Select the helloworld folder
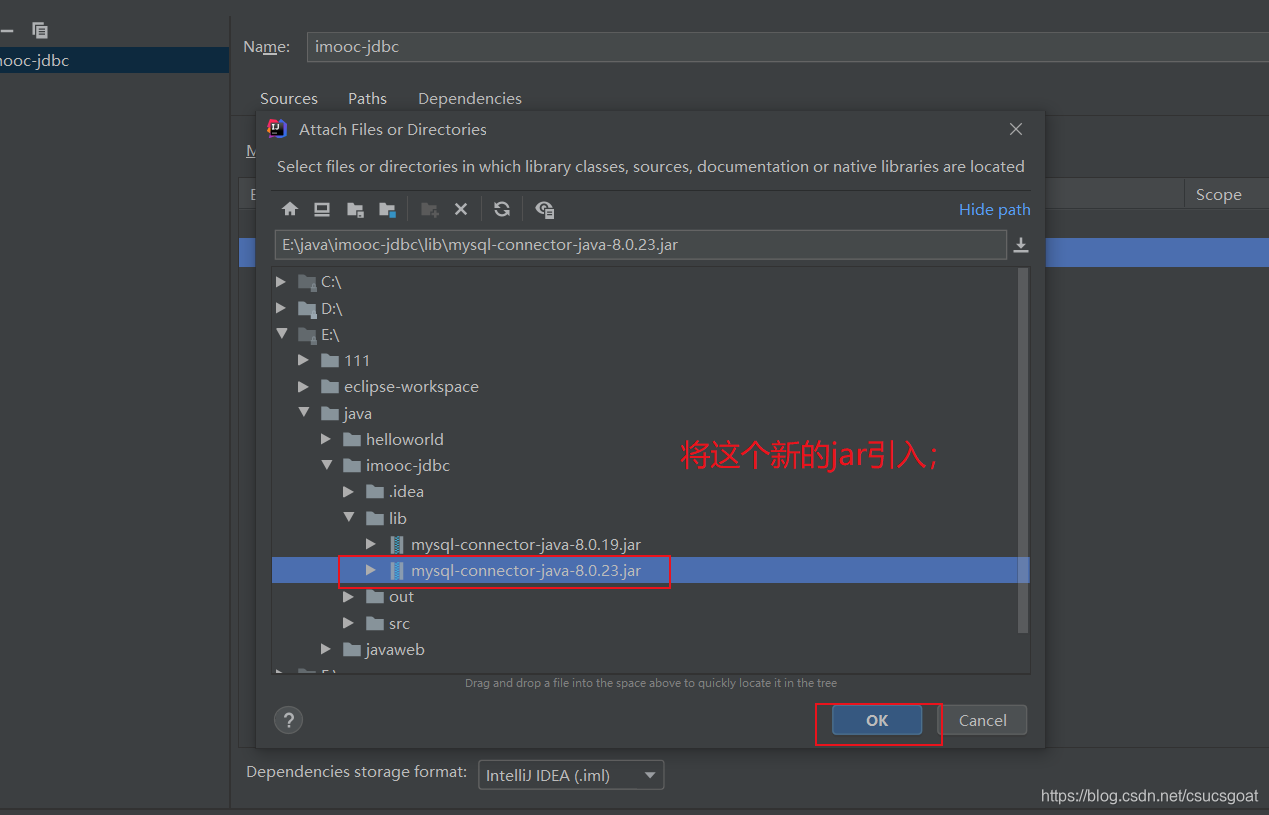This screenshot has height=815, width=1269. 405,439
